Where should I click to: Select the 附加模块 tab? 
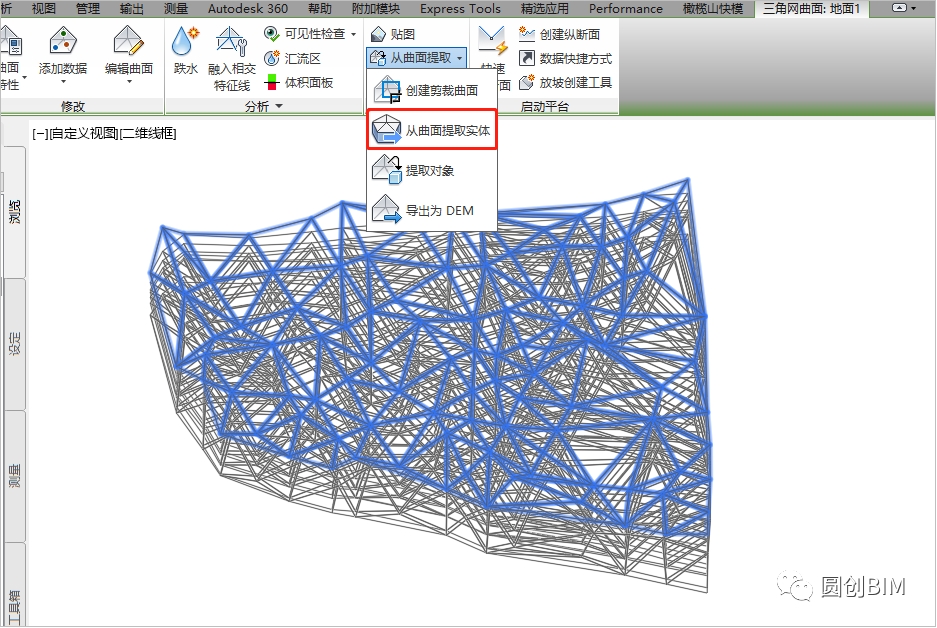tap(376, 8)
